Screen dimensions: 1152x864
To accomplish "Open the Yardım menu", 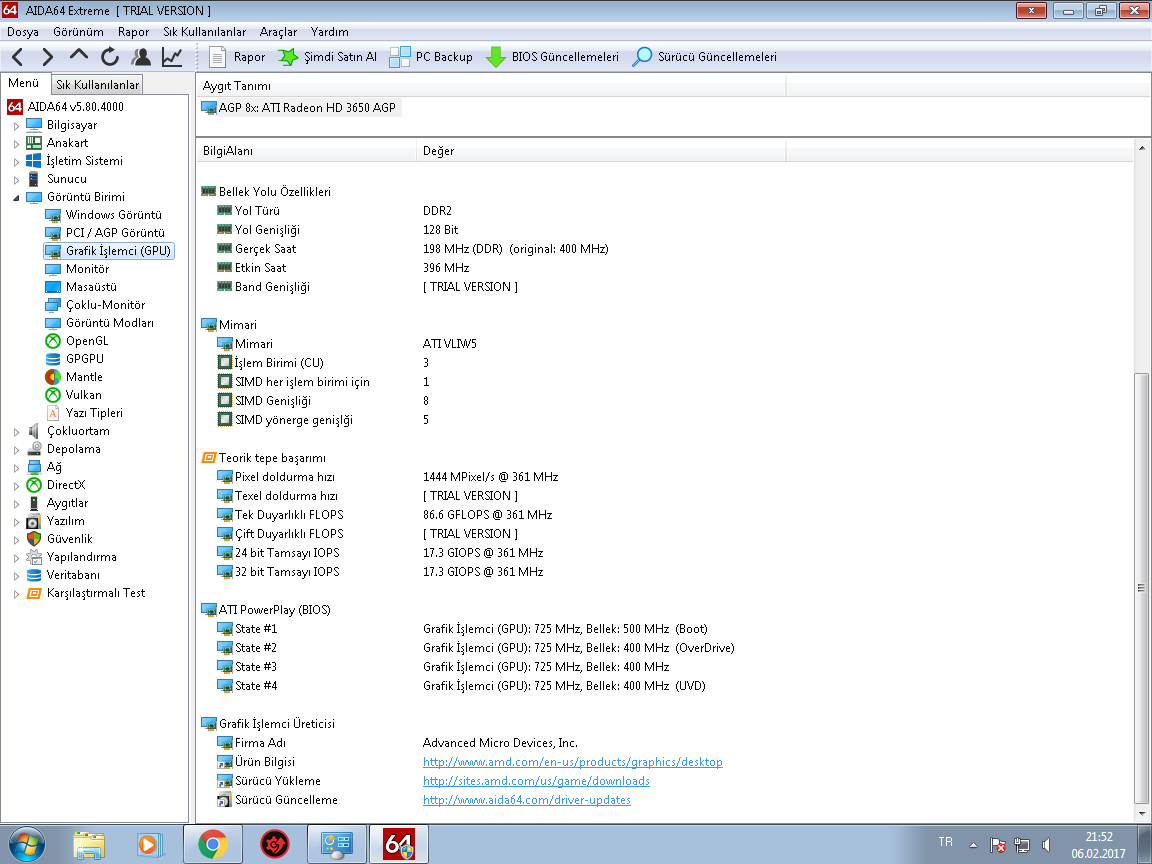I will coord(329,32).
